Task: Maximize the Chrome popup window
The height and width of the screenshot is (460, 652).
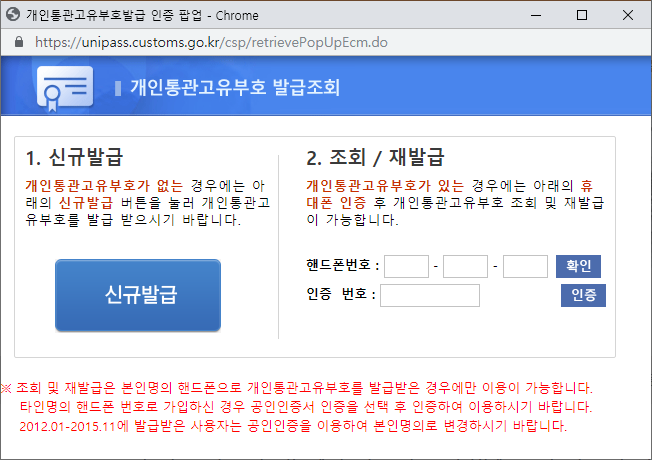Action: (582, 15)
